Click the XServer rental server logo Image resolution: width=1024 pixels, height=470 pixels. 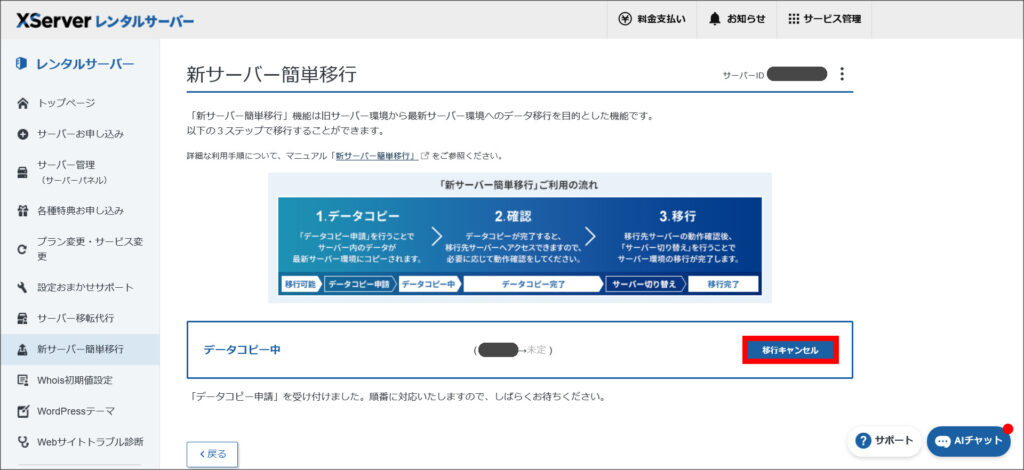(105, 20)
